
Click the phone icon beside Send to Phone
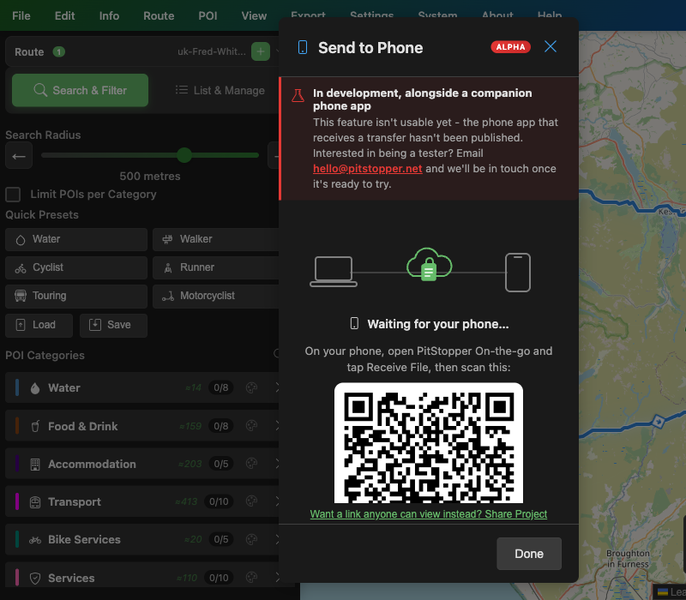pyautogui.click(x=302, y=47)
